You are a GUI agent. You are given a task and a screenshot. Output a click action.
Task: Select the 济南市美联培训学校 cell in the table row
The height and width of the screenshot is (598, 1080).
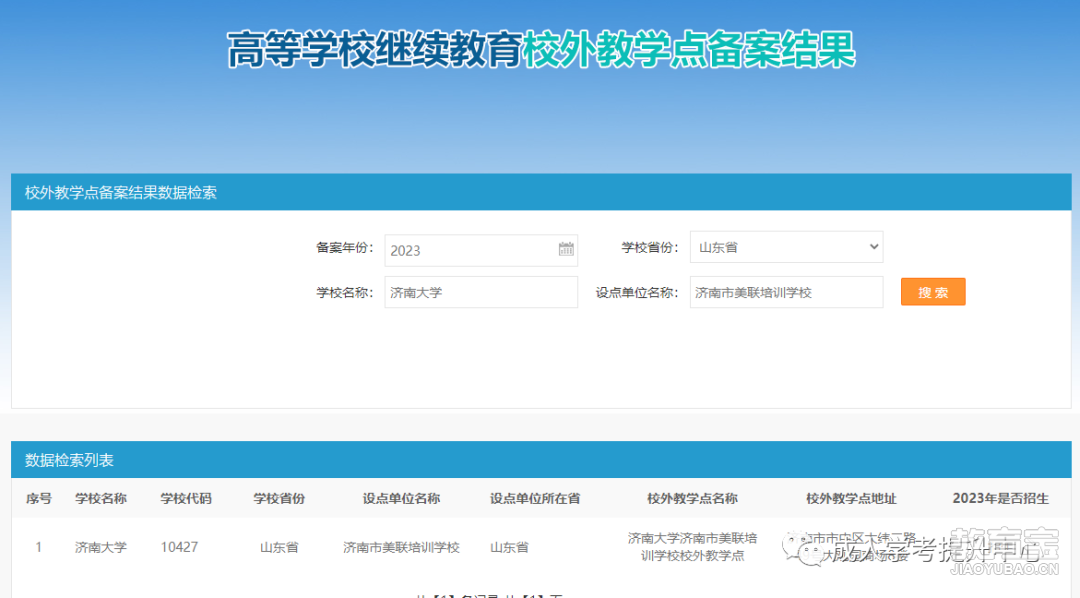[402, 547]
